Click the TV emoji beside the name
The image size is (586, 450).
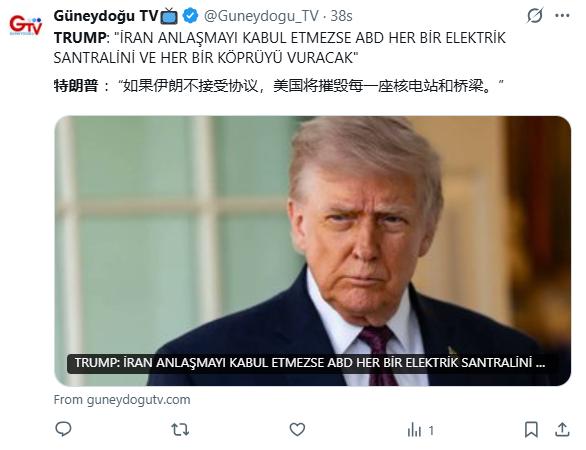point(169,16)
